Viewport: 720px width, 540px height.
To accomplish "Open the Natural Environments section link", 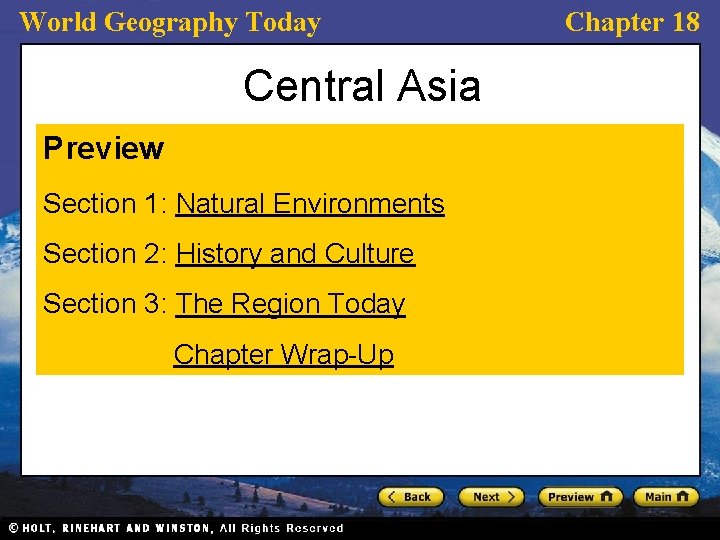I will (310, 203).
